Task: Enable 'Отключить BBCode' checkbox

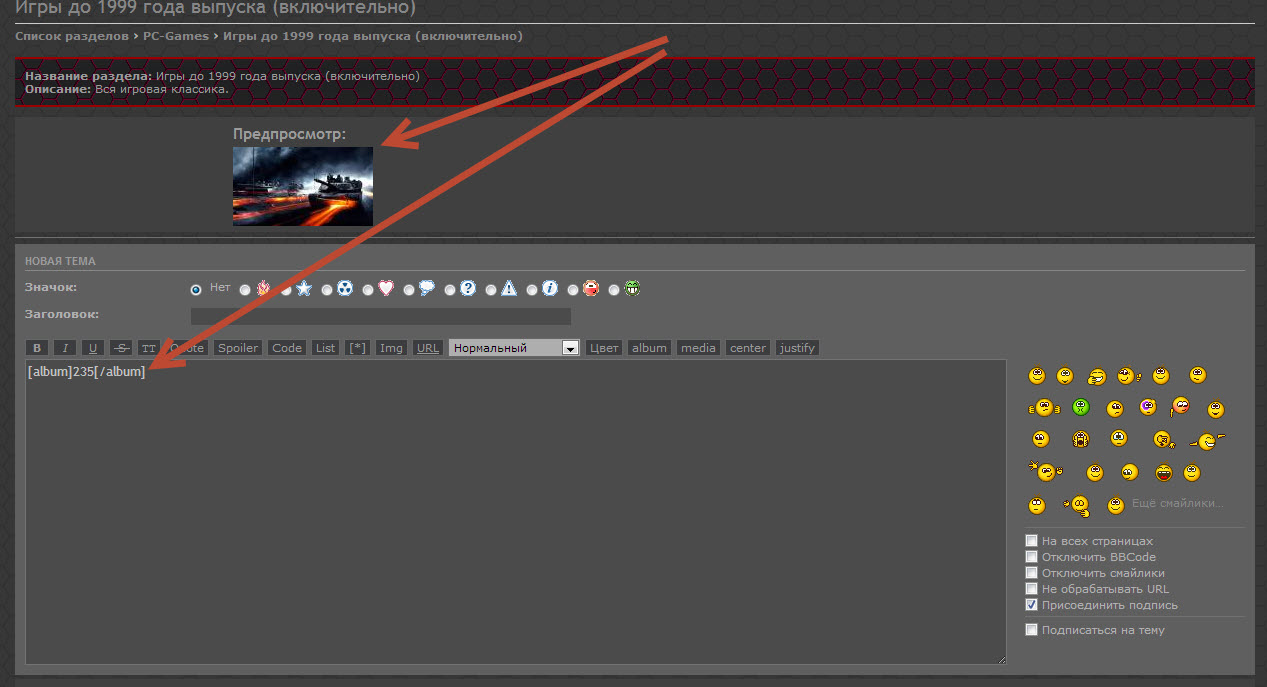Action: point(1032,557)
